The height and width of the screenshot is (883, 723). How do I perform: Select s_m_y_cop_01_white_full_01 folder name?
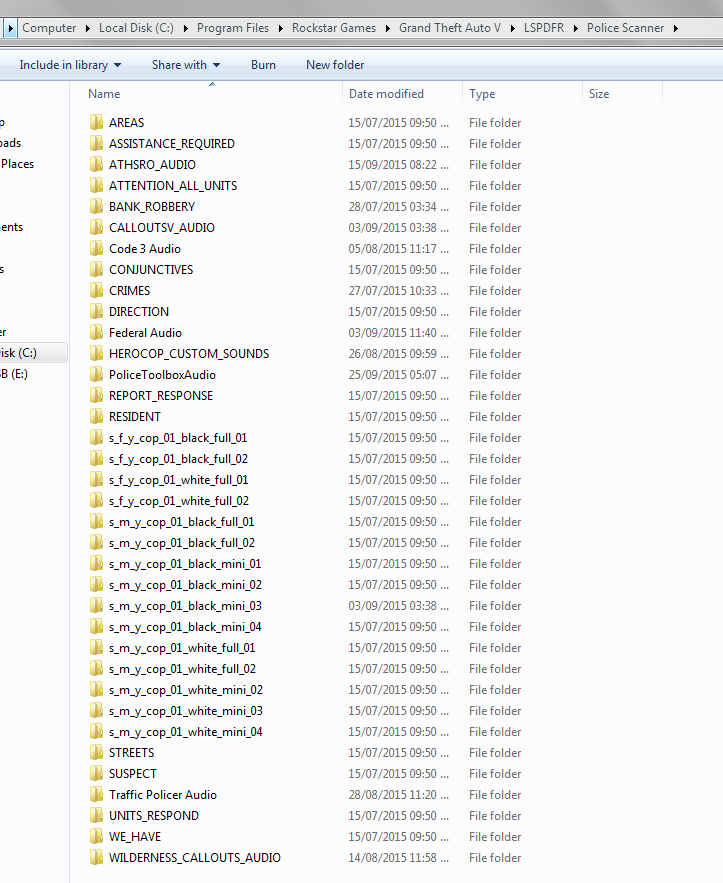182,648
